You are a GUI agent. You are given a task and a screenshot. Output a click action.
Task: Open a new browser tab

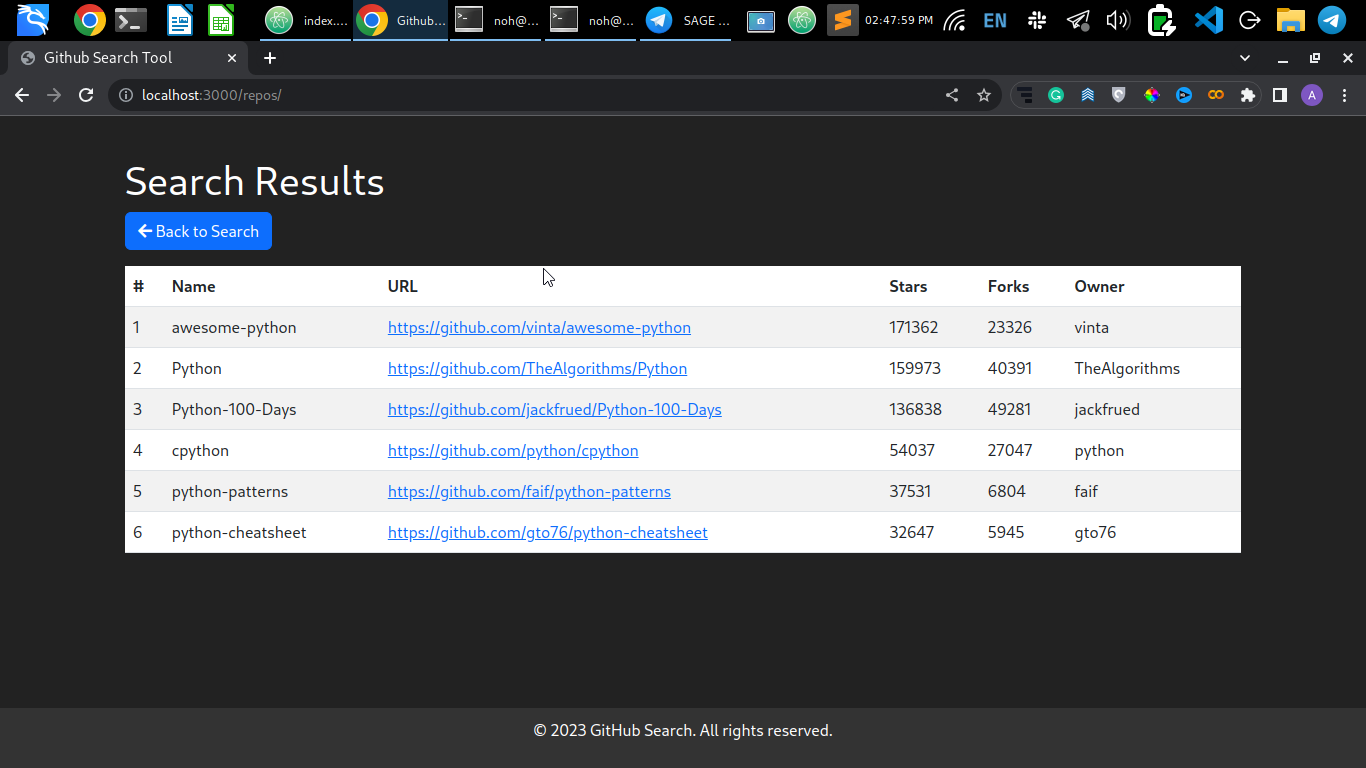[270, 58]
